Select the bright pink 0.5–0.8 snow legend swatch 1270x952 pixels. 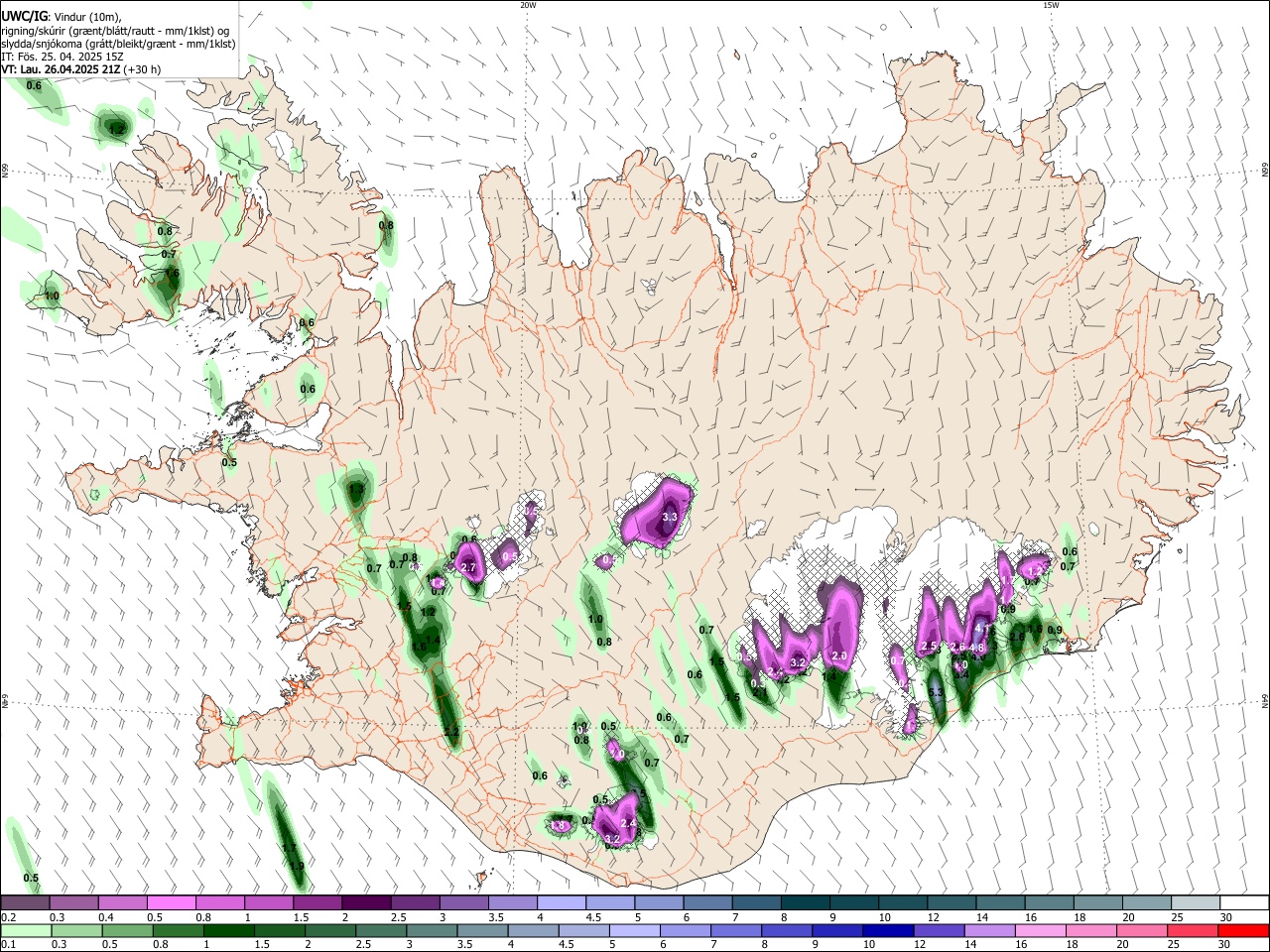[x=171, y=902]
